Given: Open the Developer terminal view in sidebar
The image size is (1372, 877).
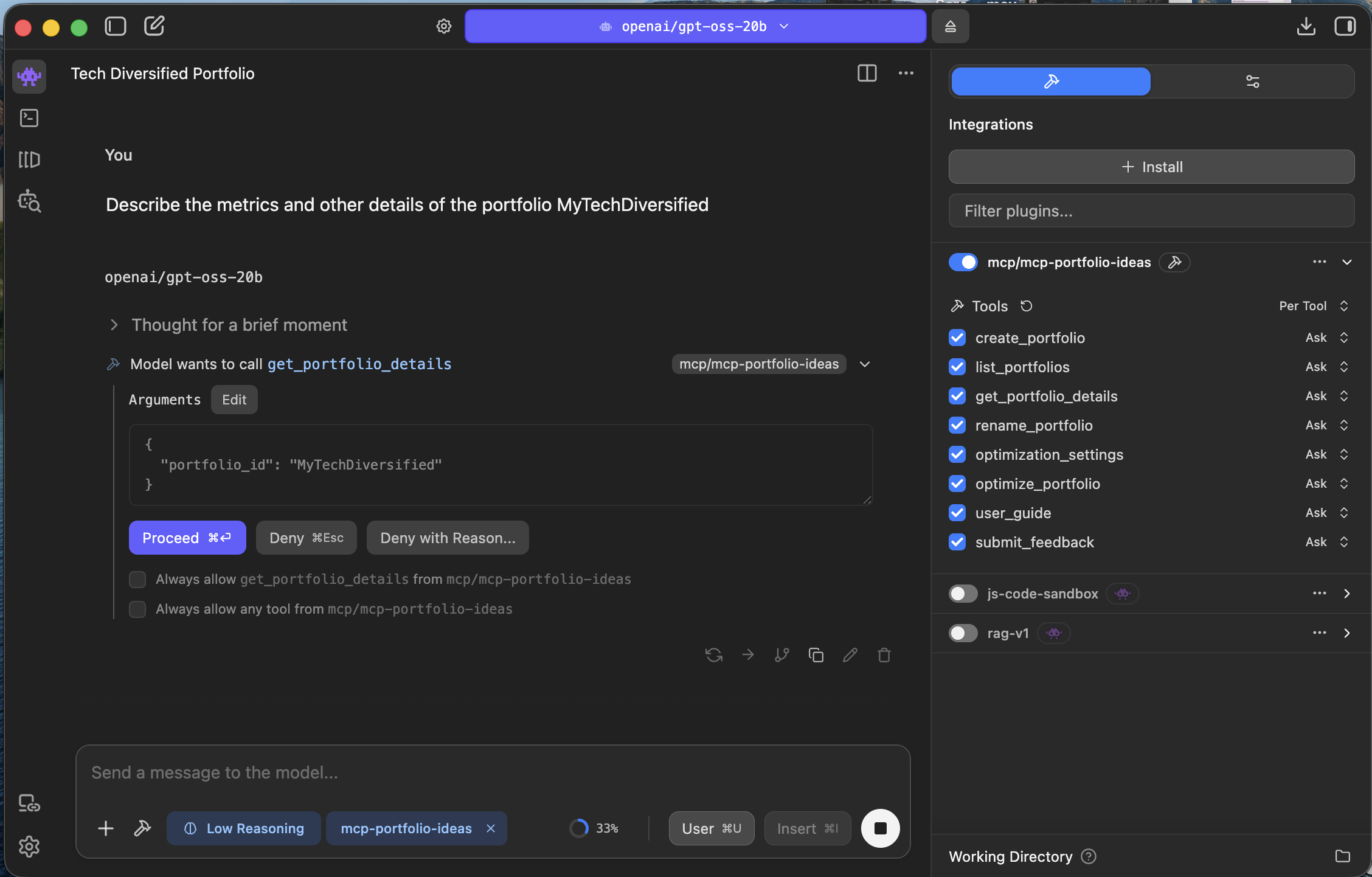Looking at the screenshot, I should click(x=29, y=118).
